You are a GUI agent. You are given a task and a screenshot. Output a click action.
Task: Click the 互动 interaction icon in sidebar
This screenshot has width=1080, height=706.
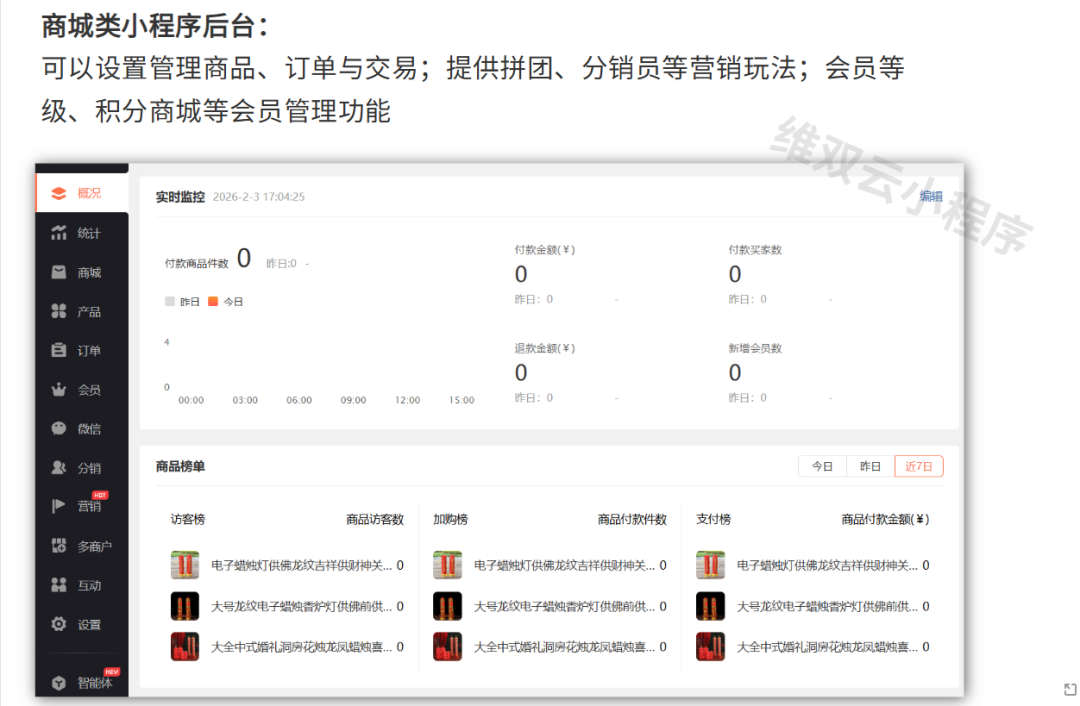pyautogui.click(x=59, y=585)
